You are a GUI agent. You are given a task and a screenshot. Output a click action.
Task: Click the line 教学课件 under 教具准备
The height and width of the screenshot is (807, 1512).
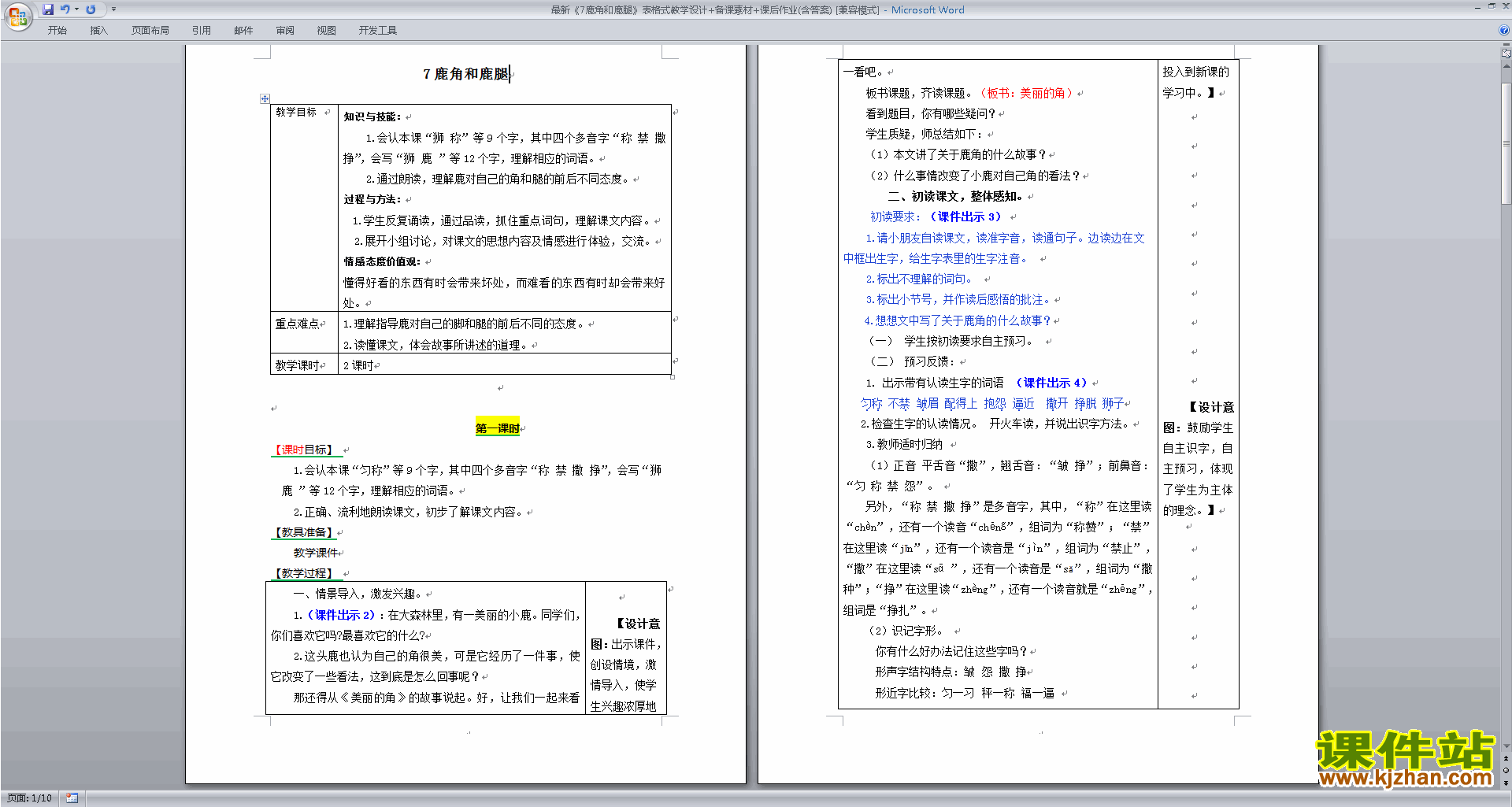[x=316, y=553]
